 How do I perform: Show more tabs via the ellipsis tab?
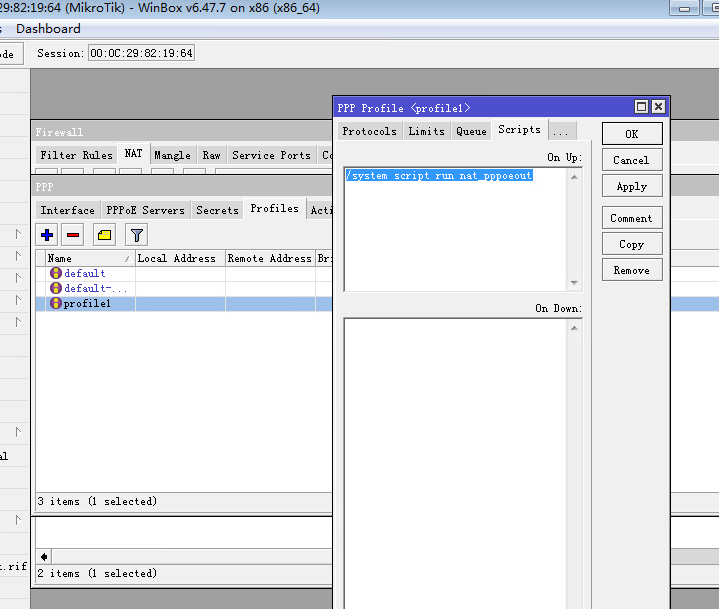coord(562,132)
